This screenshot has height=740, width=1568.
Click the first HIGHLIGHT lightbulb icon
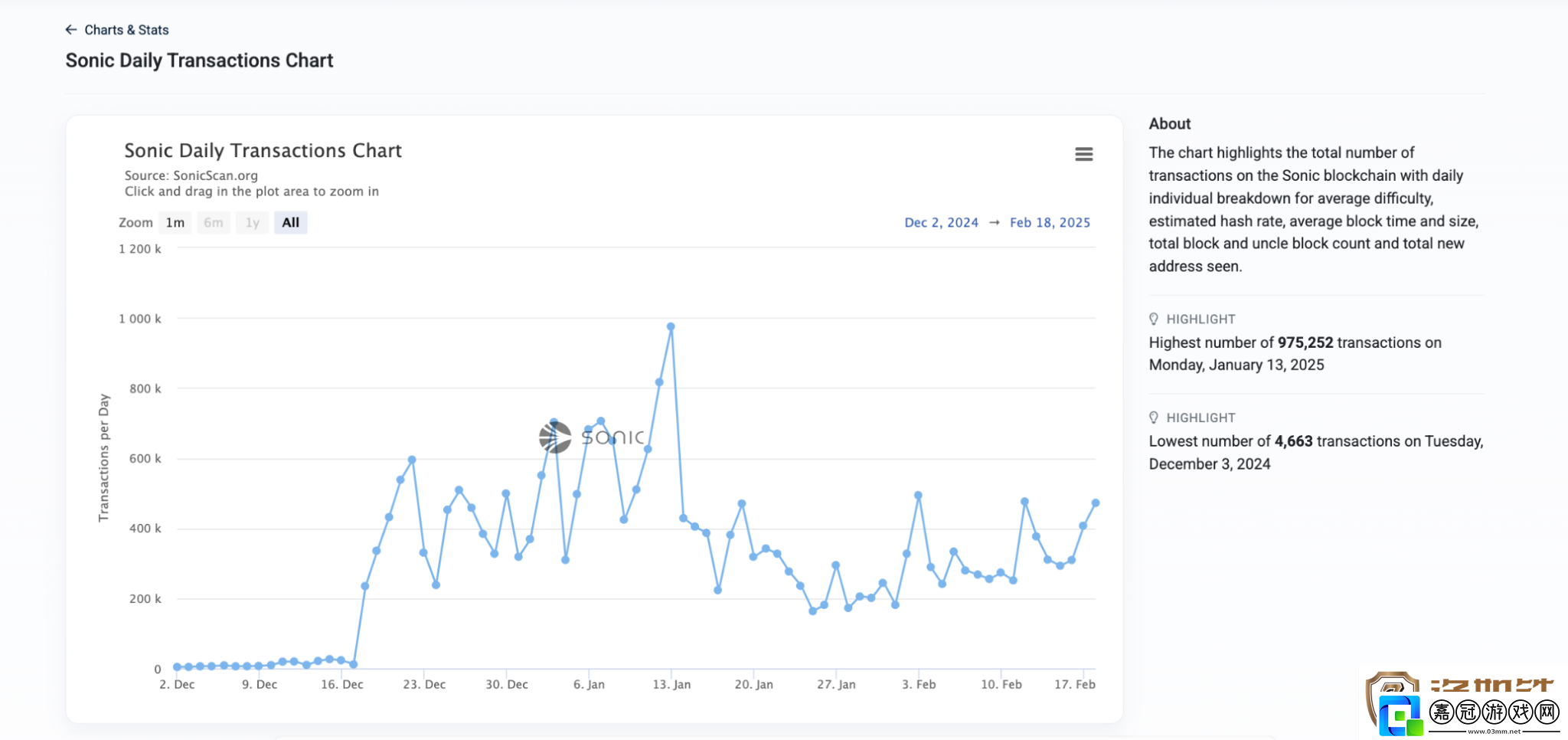coord(1154,319)
